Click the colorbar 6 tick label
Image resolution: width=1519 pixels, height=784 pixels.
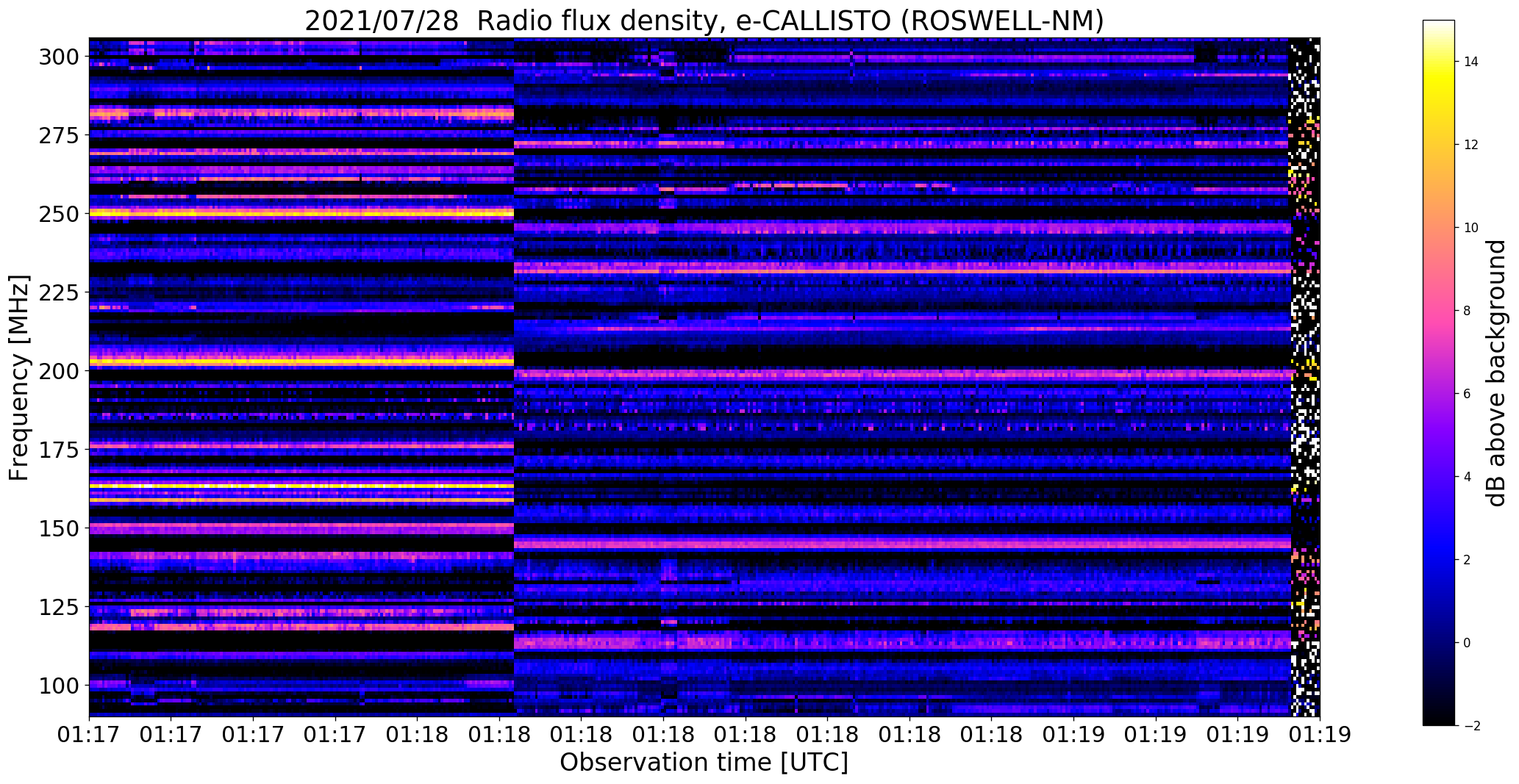click(1467, 394)
